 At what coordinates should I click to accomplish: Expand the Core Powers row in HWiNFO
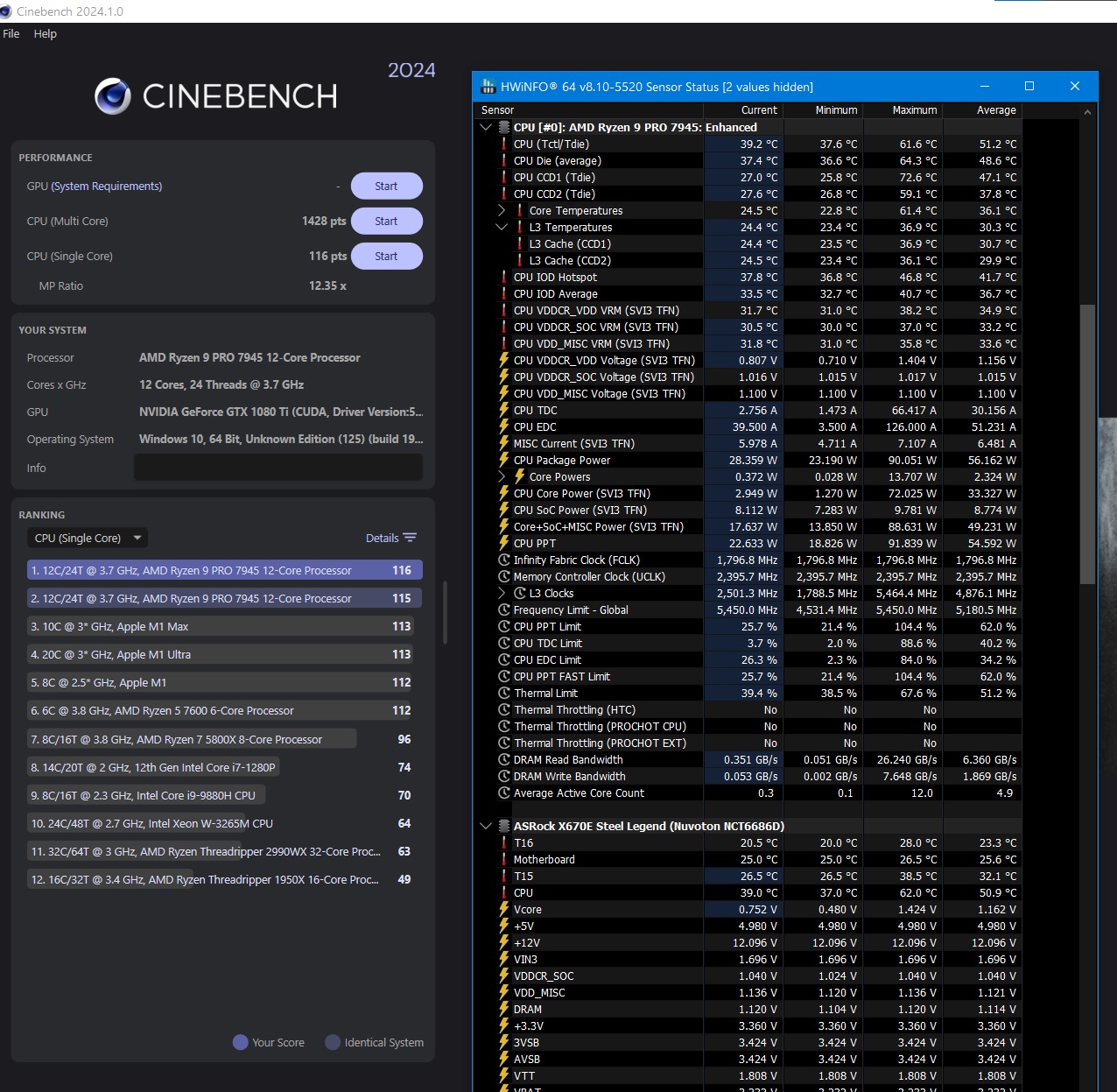coord(502,476)
